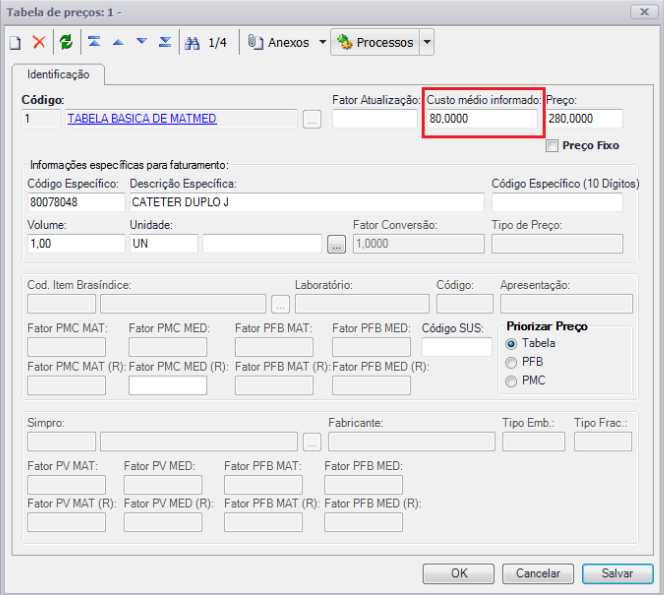Screen dimensions: 664x595
Task: Open search using binoculars icon
Action: click(x=192, y=43)
